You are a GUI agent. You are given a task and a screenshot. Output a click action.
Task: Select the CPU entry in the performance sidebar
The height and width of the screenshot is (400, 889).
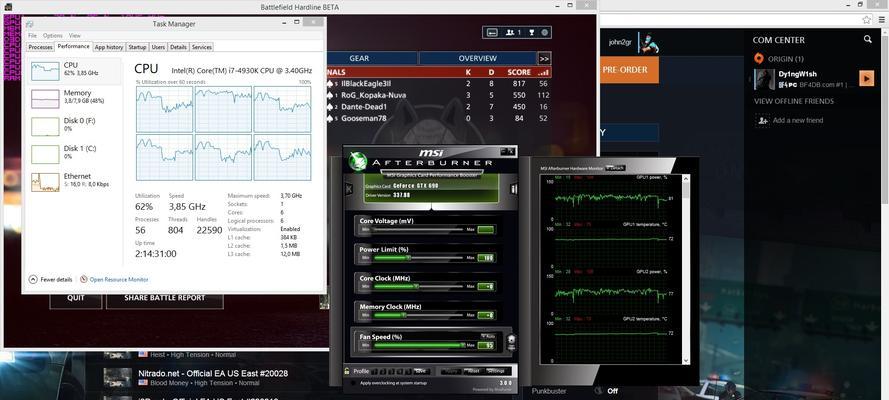pyautogui.click(x=74, y=71)
